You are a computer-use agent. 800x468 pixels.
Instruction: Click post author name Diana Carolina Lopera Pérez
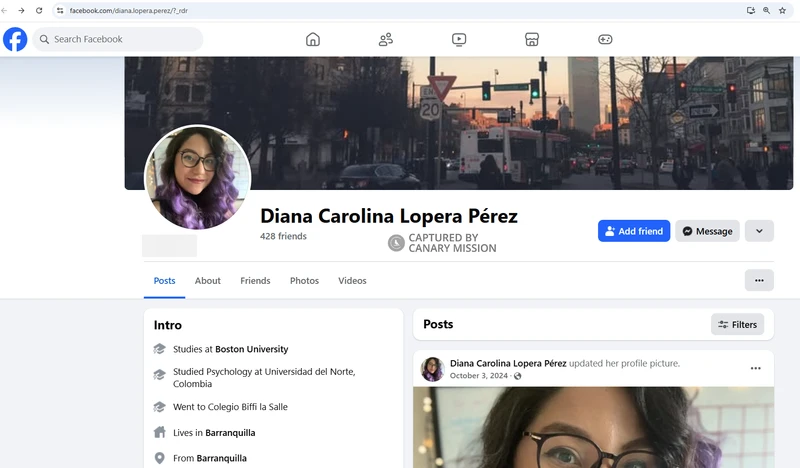pyautogui.click(x=508, y=363)
